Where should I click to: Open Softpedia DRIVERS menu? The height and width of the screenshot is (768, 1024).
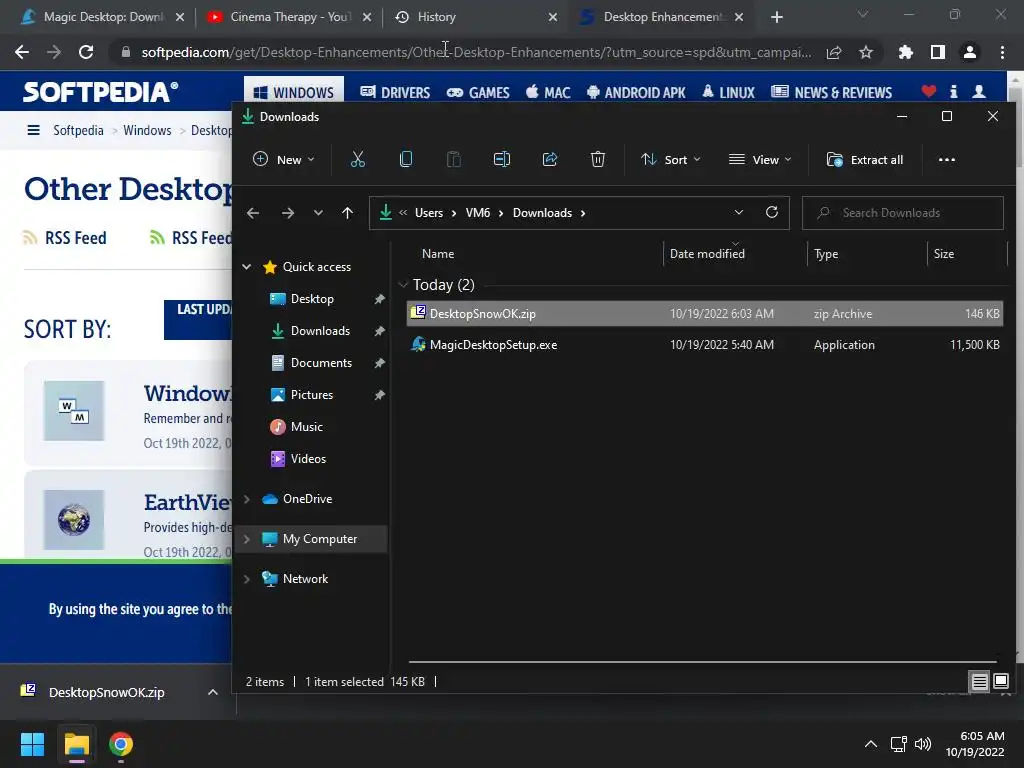click(395, 93)
